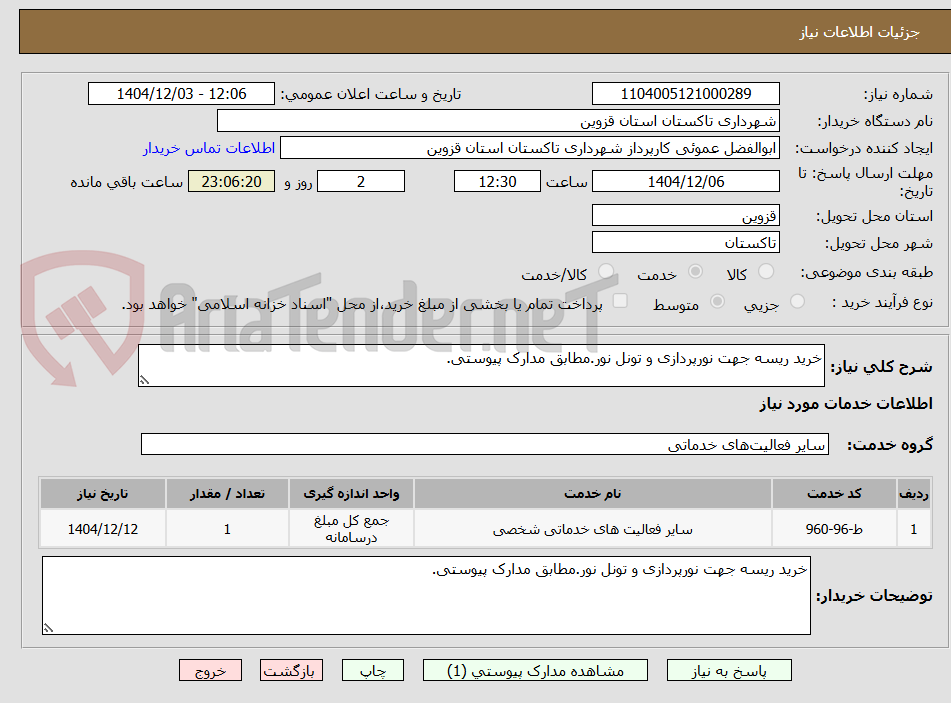Viewport: 951px width, 703px height.
Task: Select the متوسط purchase type radio
Action: pos(717,301)
